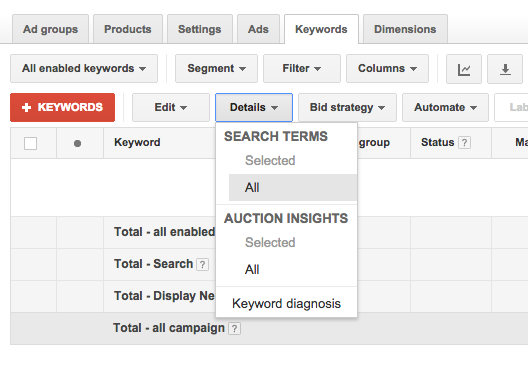Open the Filter dropdown

pos(302,69)
